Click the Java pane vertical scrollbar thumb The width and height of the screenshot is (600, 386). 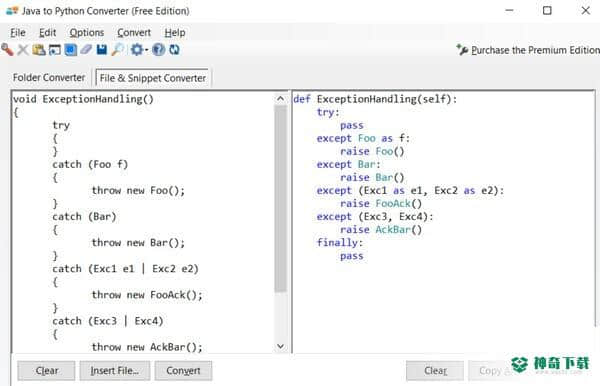point(280,199)
